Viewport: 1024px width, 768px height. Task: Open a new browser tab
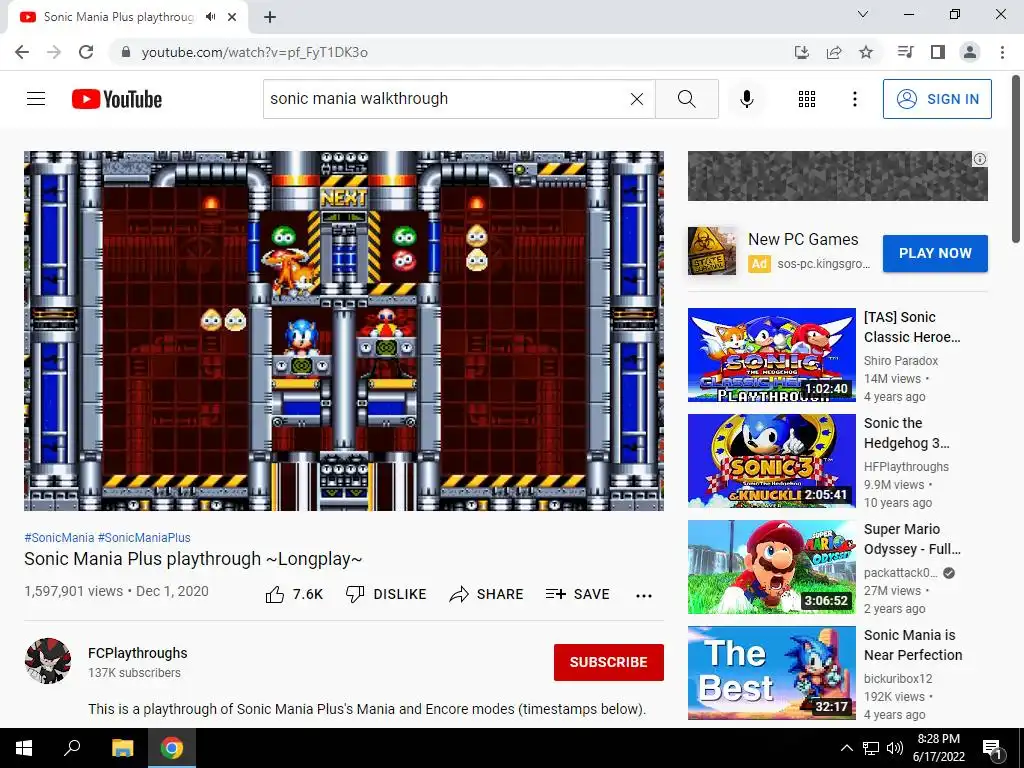tap(270, 17)
